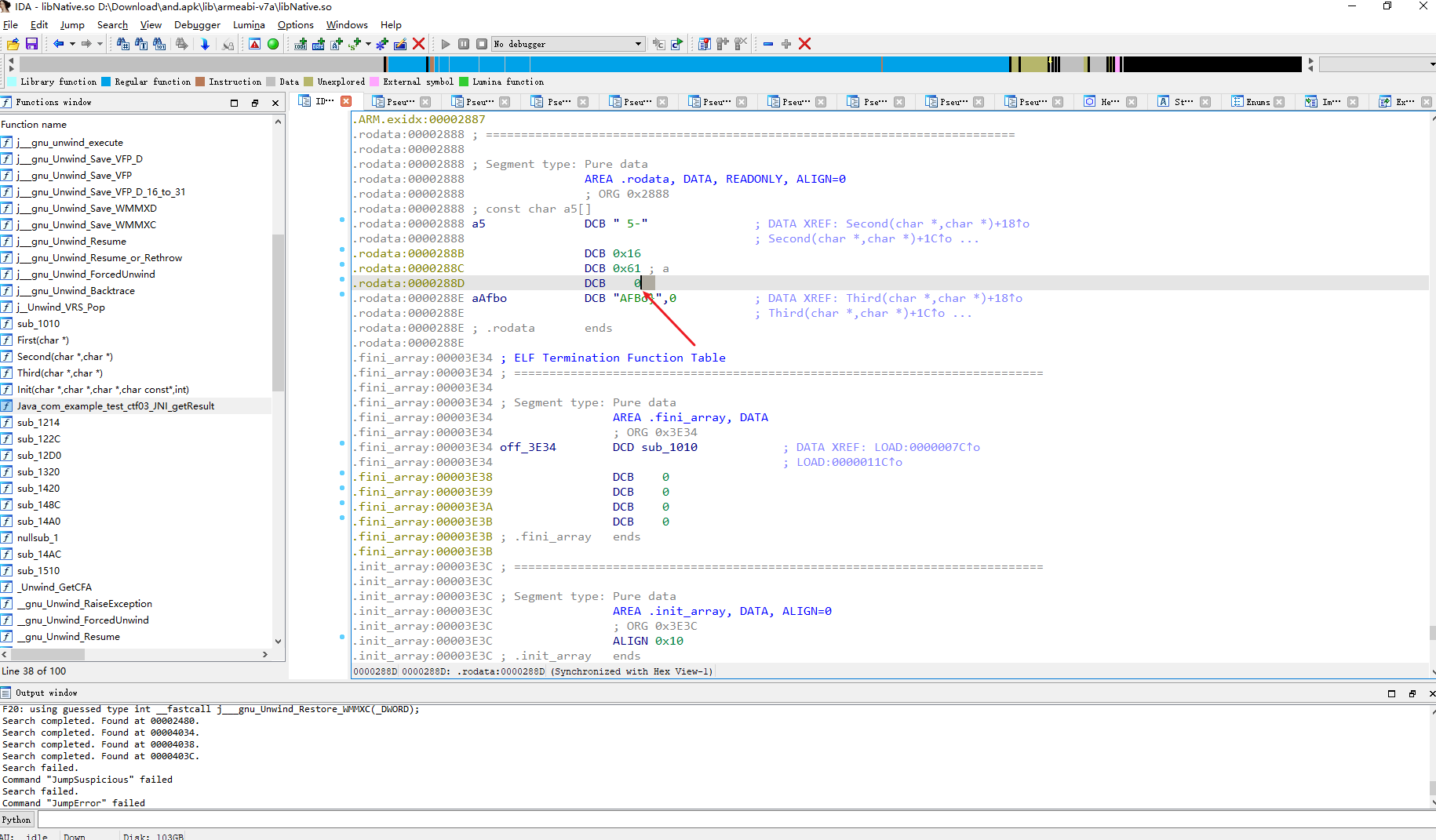Screen dimensions: 1436x840
Task: Click the Lumina function color legend swatch
Action: [464, 82]
